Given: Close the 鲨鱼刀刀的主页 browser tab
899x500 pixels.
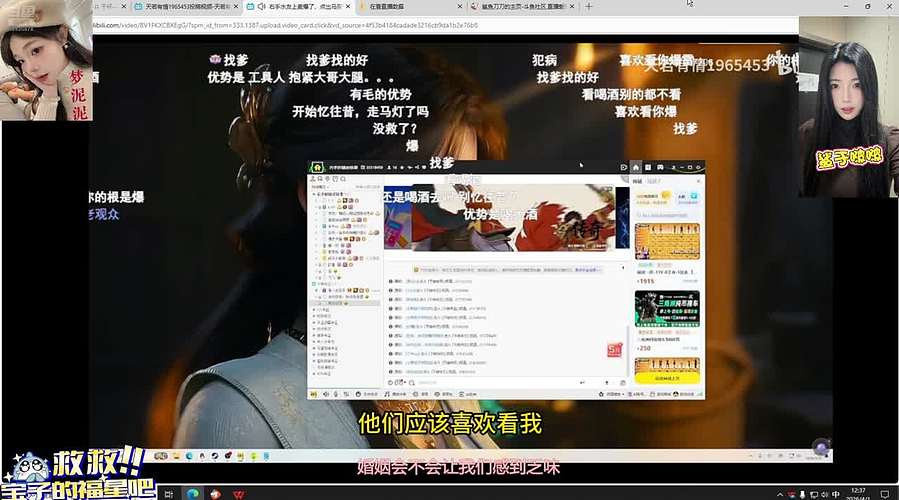Looking at the screenshot, I should pos(572,6).
